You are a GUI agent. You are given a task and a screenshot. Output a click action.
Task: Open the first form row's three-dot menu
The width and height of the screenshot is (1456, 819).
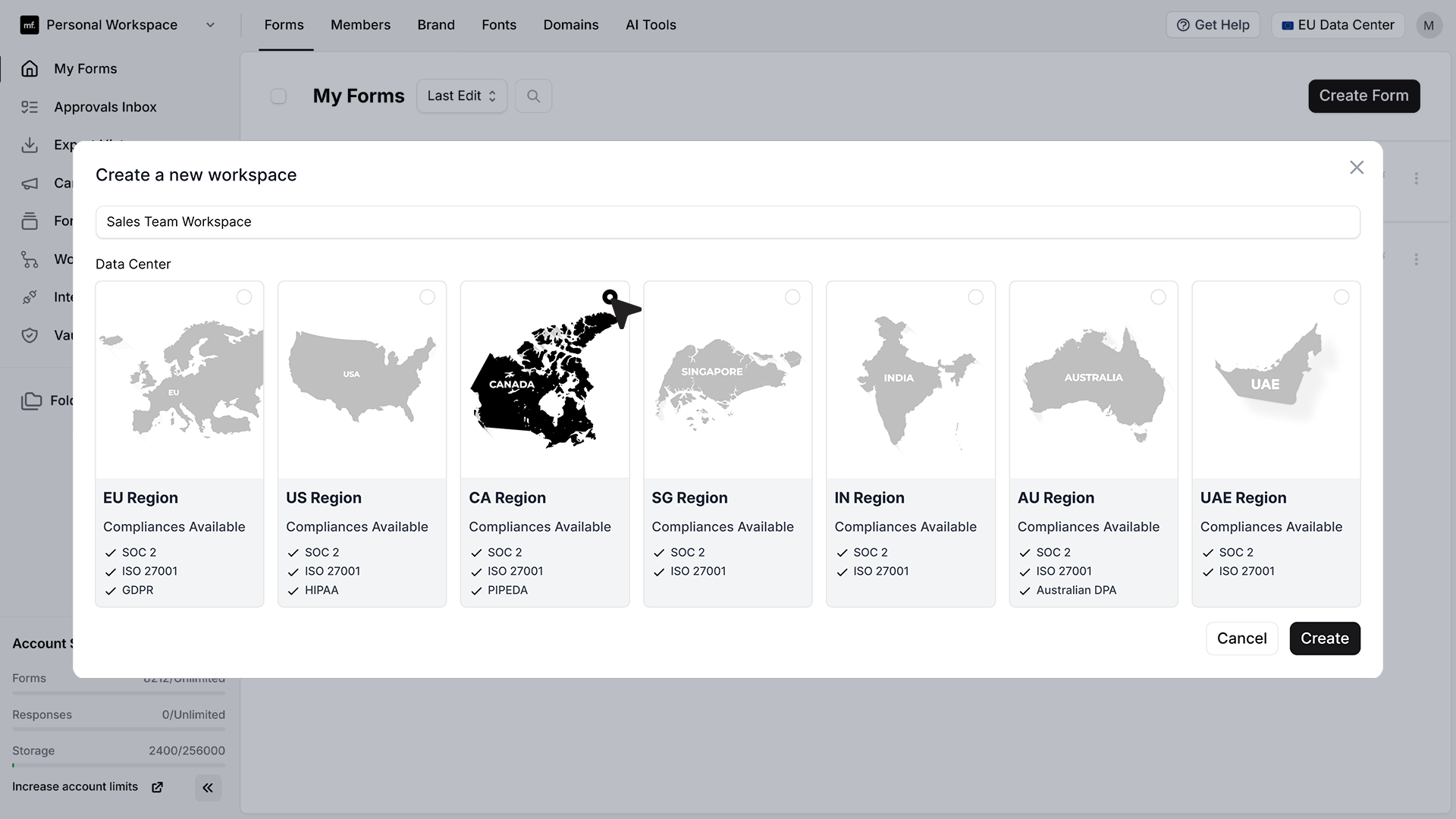[x=1416, y=179]
